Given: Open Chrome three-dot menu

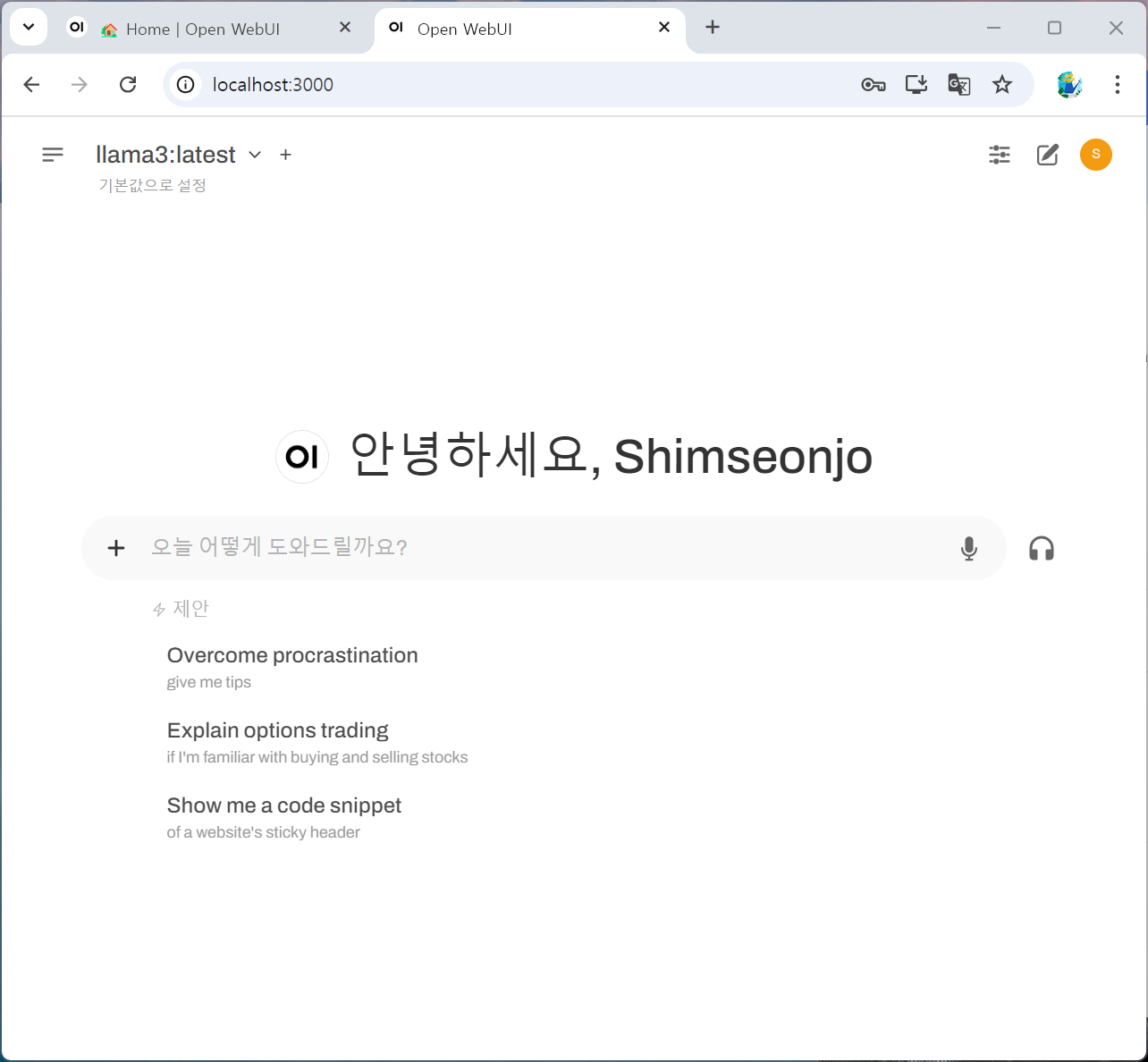Looking at the screenshot, I should [x=1118, y=85].
